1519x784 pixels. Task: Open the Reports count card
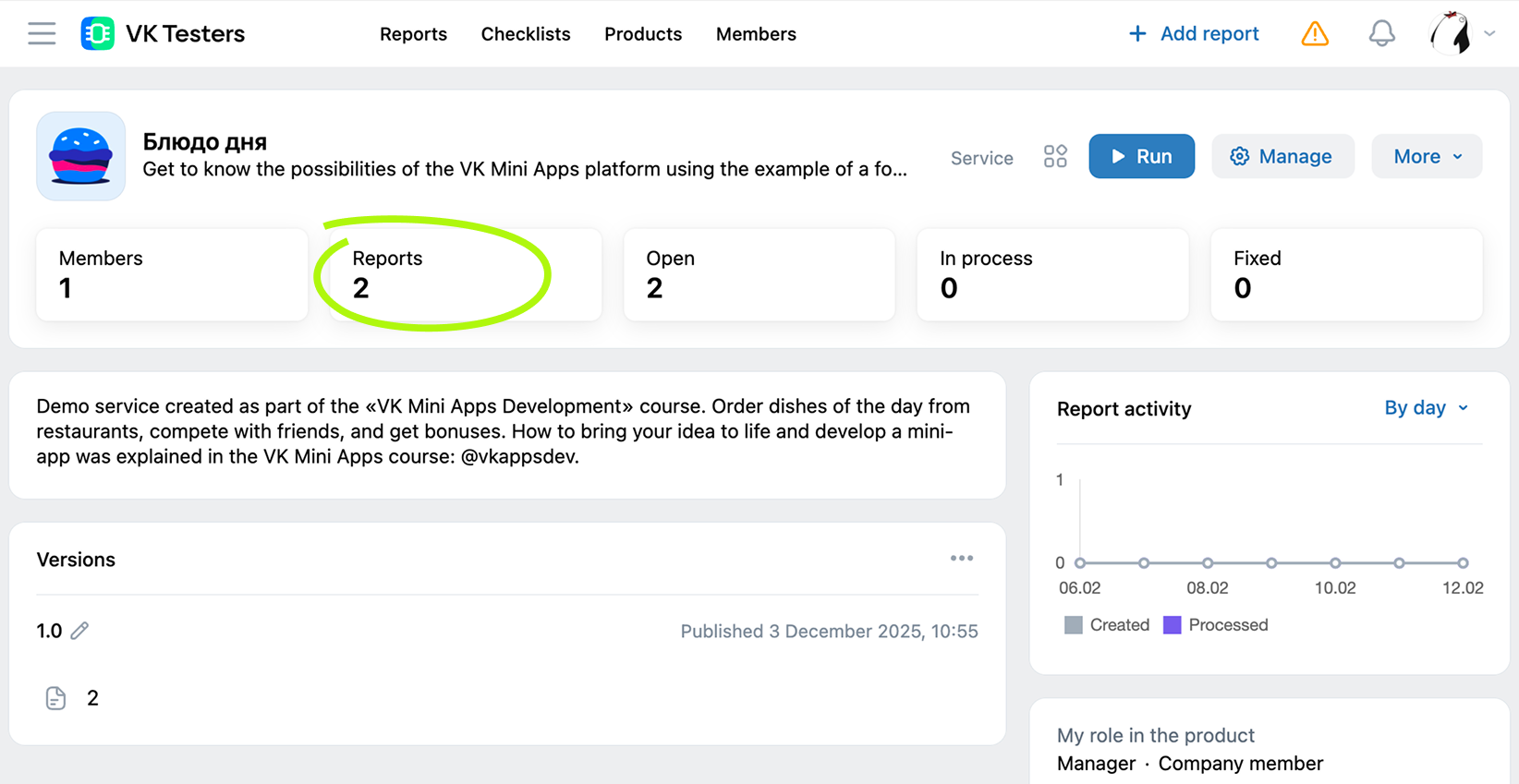coord(466,274)
